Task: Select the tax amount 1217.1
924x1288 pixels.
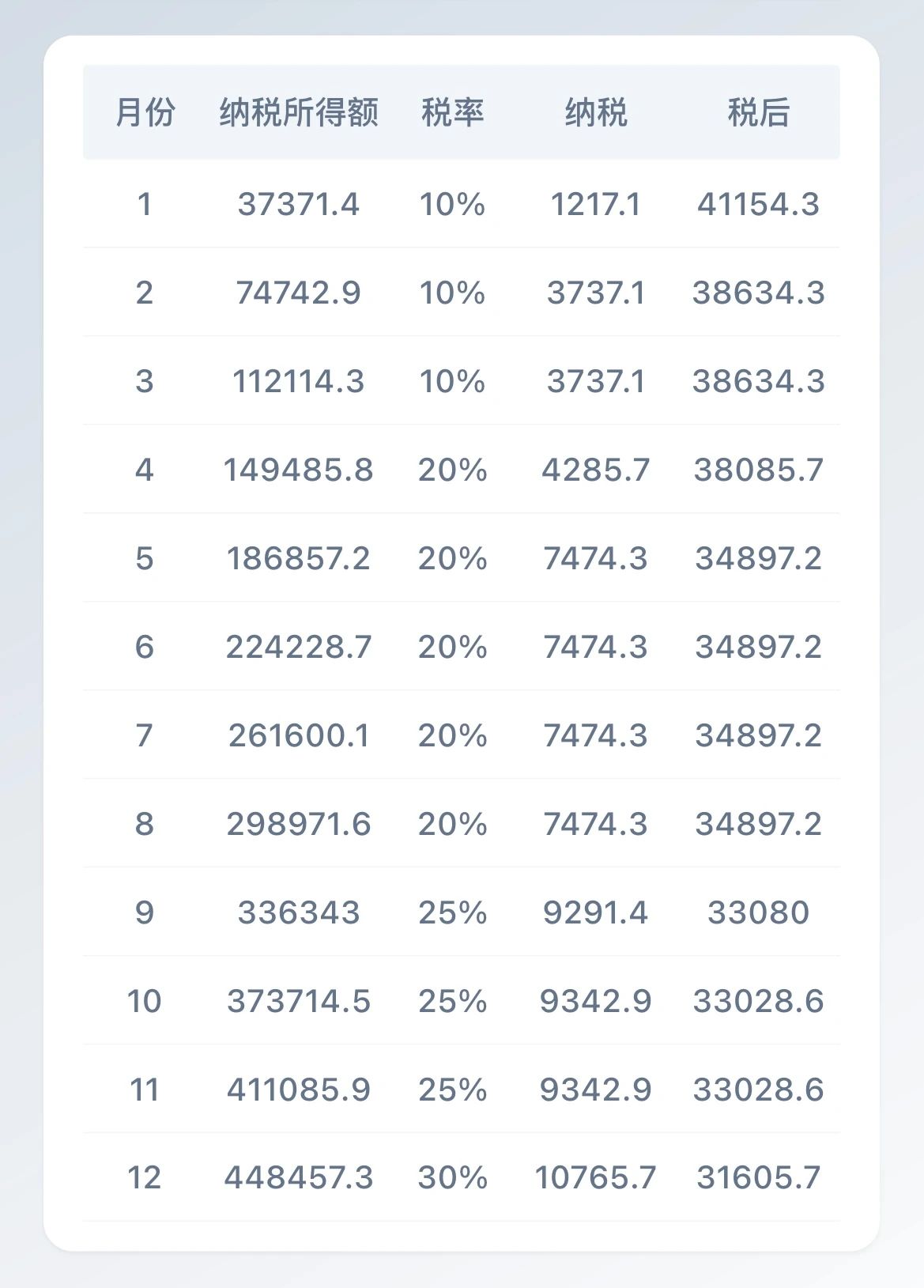Action: (596, 205)
